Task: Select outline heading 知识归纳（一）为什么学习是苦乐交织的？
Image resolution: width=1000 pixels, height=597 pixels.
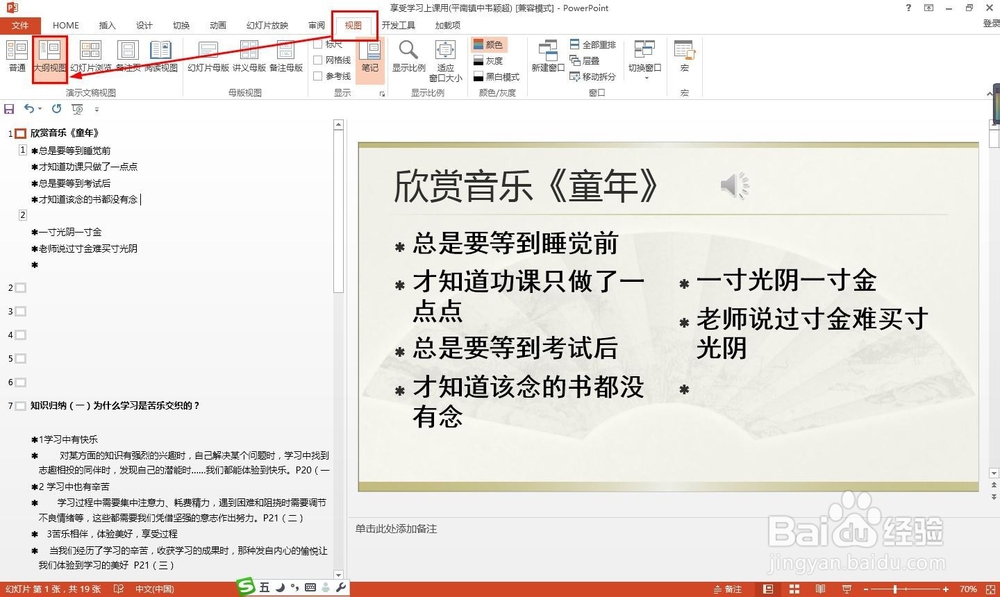Action: click(115, 406)
